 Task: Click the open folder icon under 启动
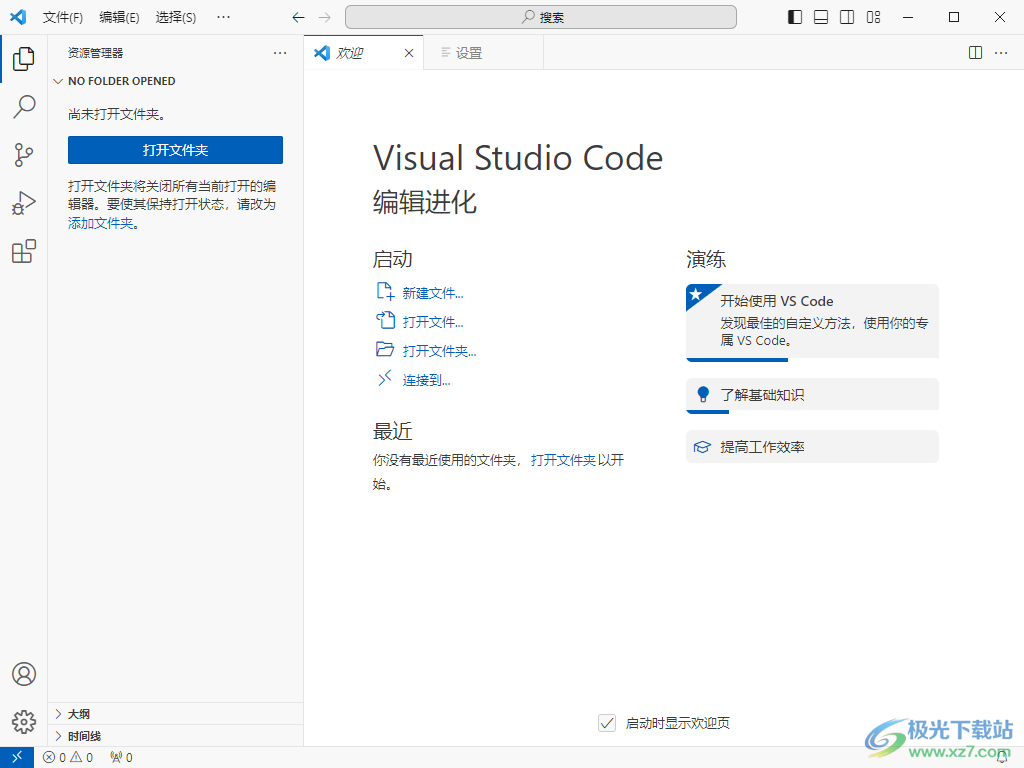(x=385, y=349)
